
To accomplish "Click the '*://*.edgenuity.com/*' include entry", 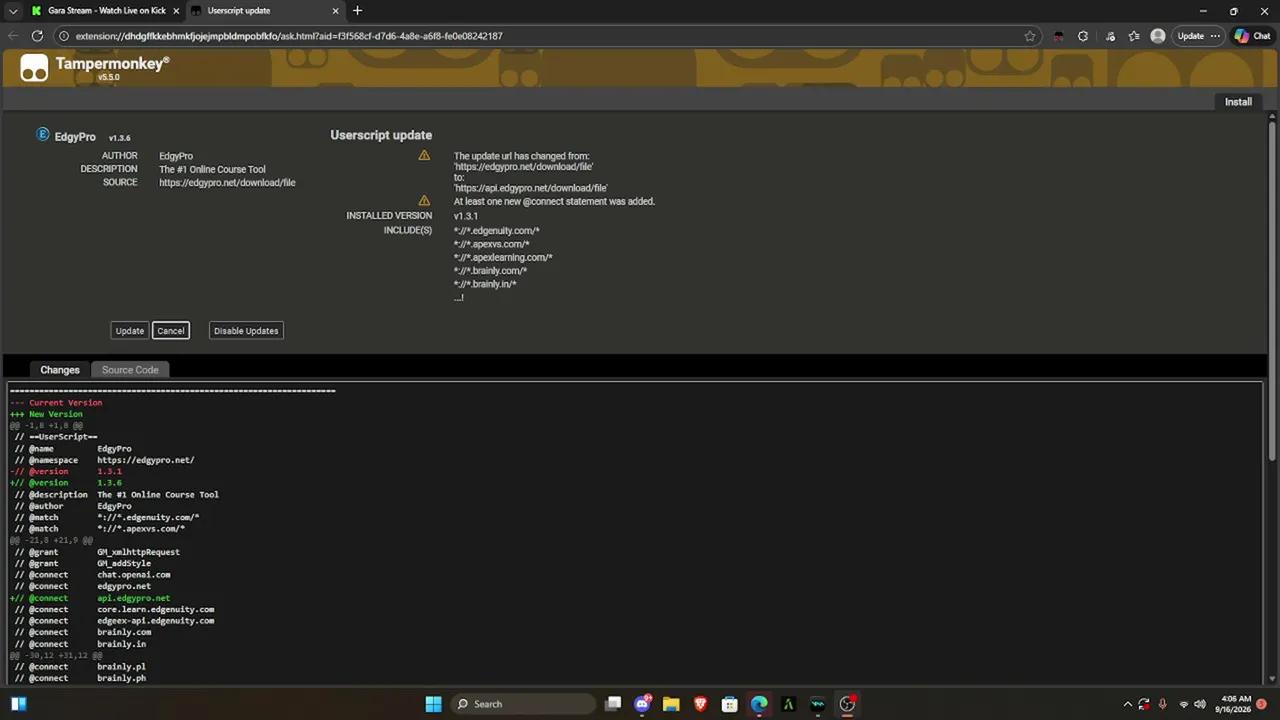I will 497,231.
